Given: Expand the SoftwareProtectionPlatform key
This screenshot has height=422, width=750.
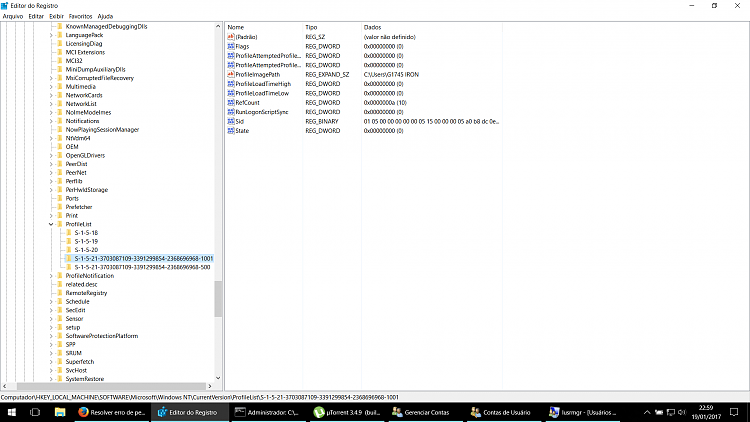Looking at the screenshot, I should (51, 336).
